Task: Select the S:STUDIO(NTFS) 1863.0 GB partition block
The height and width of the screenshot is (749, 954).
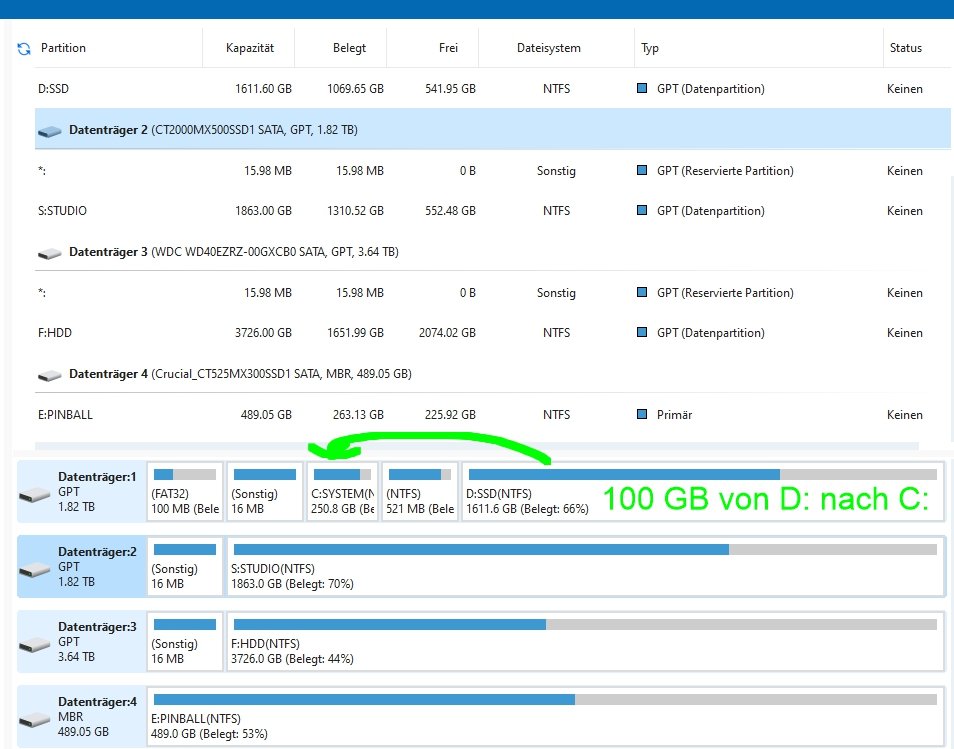Action: (585, 566)
